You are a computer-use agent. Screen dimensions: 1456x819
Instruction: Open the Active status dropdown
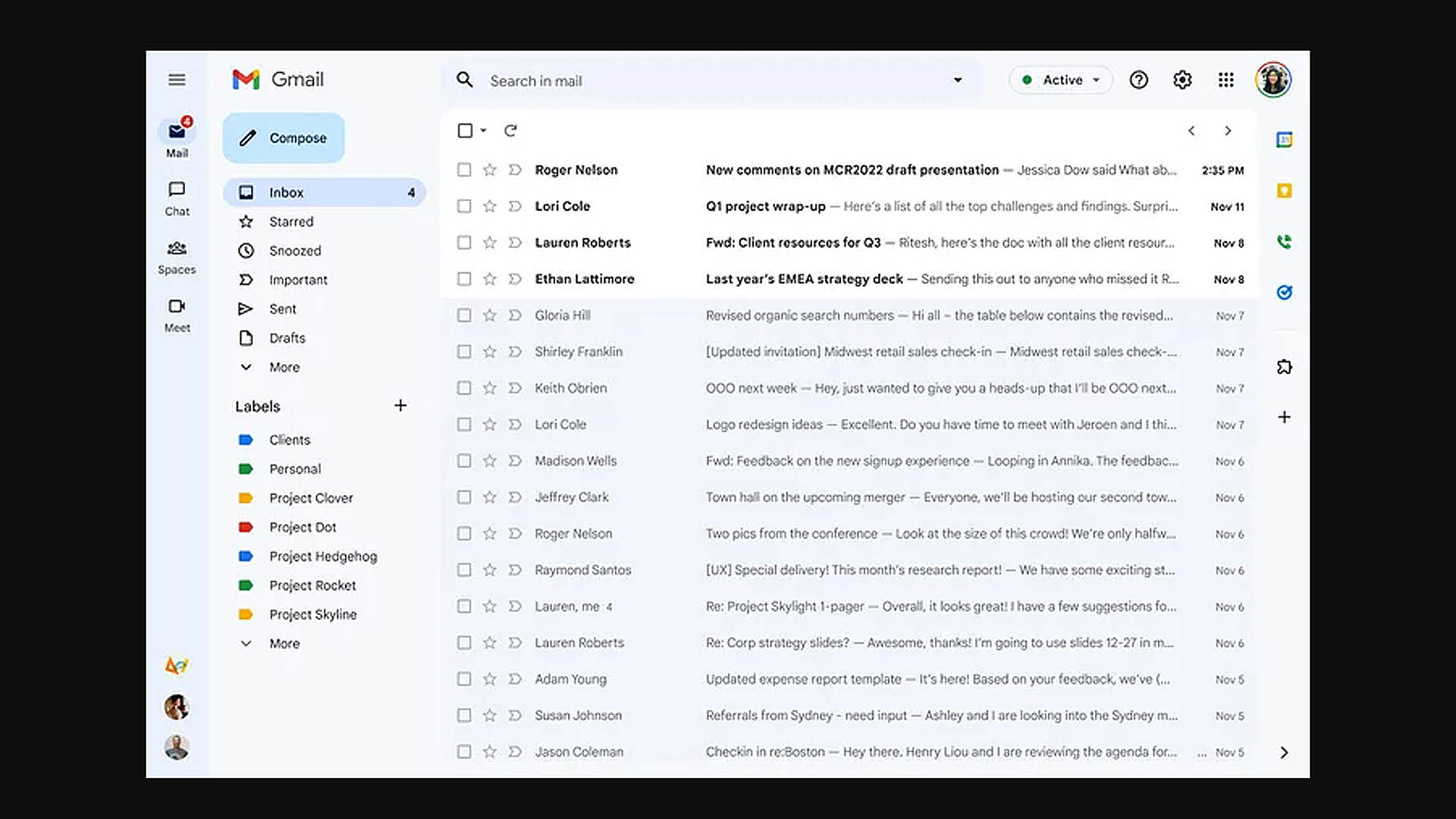(1061, 80)
